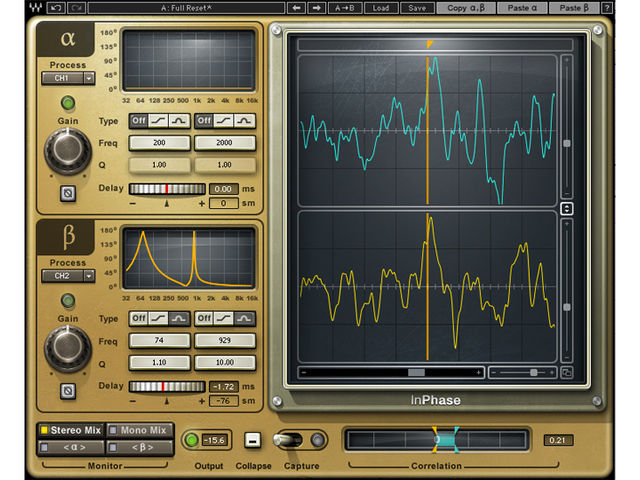Click alpha filter 2 Freq field 2000
The height and width of the screenshot is (480, 640).
pyautogui.click(x=224, y=143)
